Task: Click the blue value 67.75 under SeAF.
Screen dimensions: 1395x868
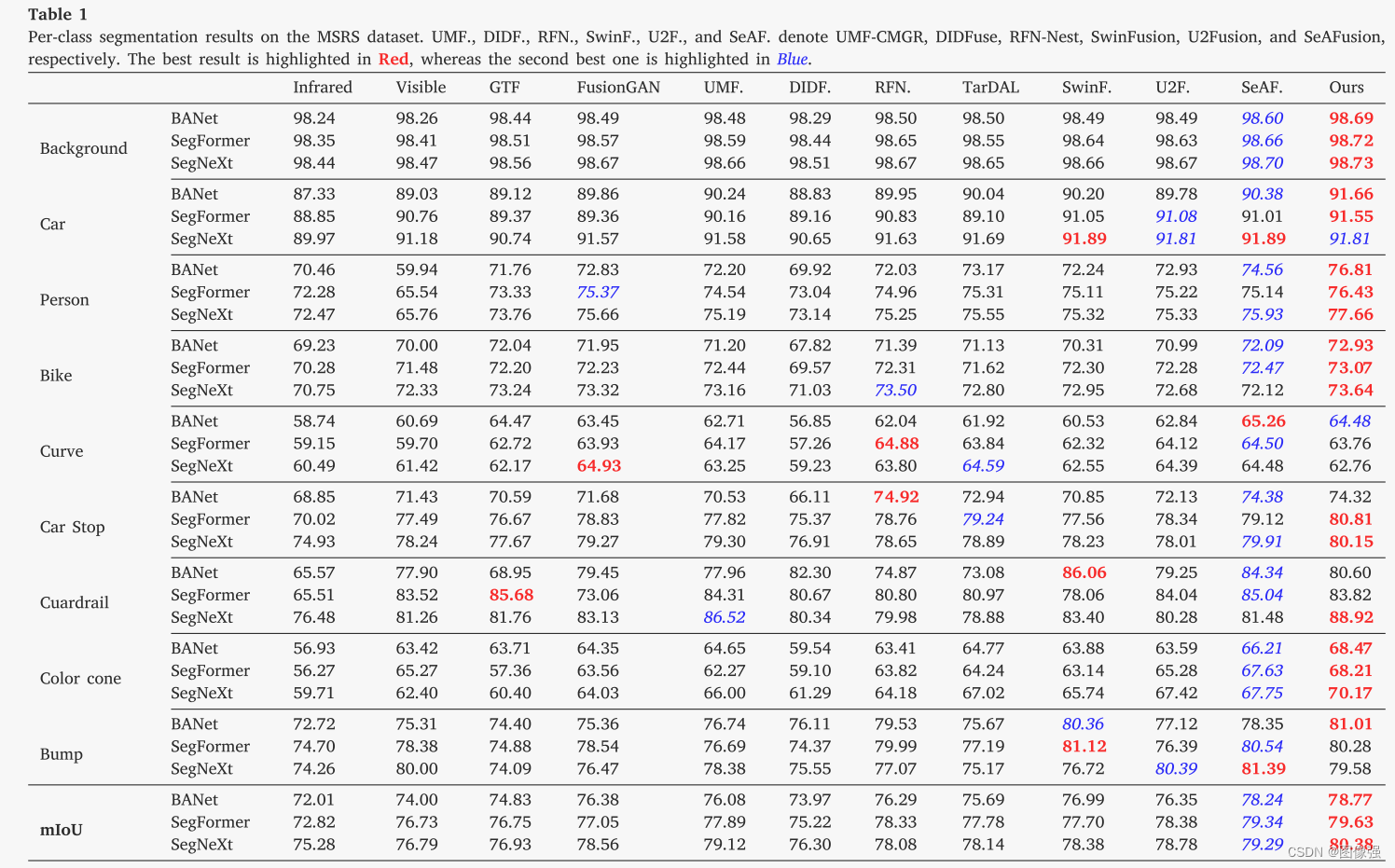Action: coord(1262,694)
